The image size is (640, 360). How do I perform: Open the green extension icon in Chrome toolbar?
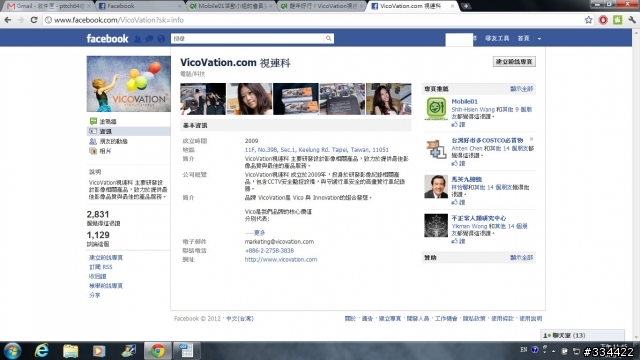(x=618, y=20)
